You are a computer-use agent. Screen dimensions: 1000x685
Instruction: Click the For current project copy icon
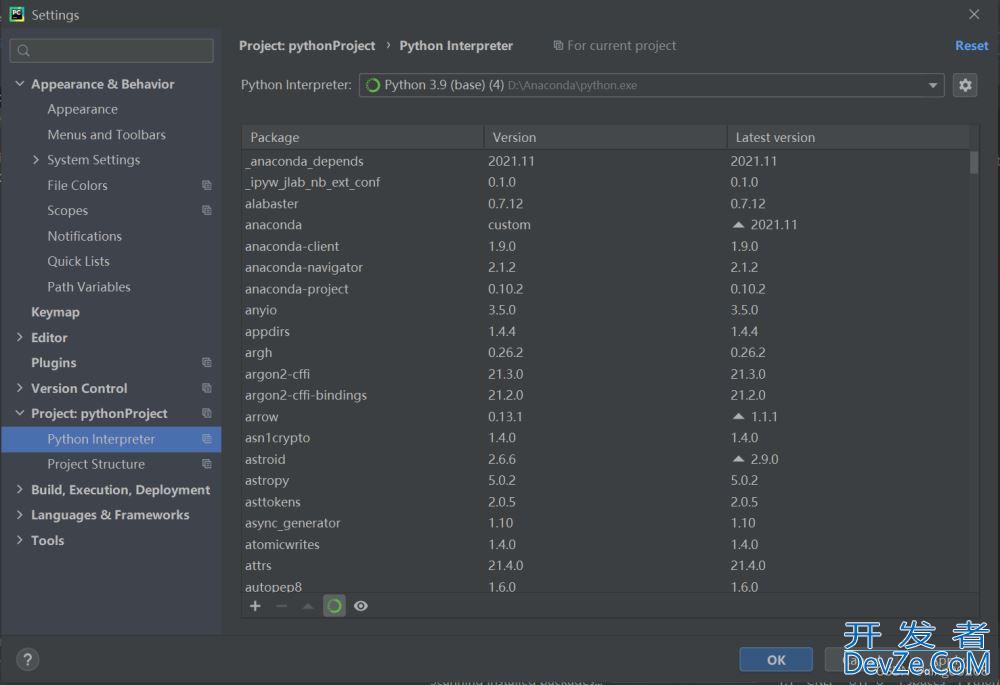pyautogui.click(x=558, y=45)
